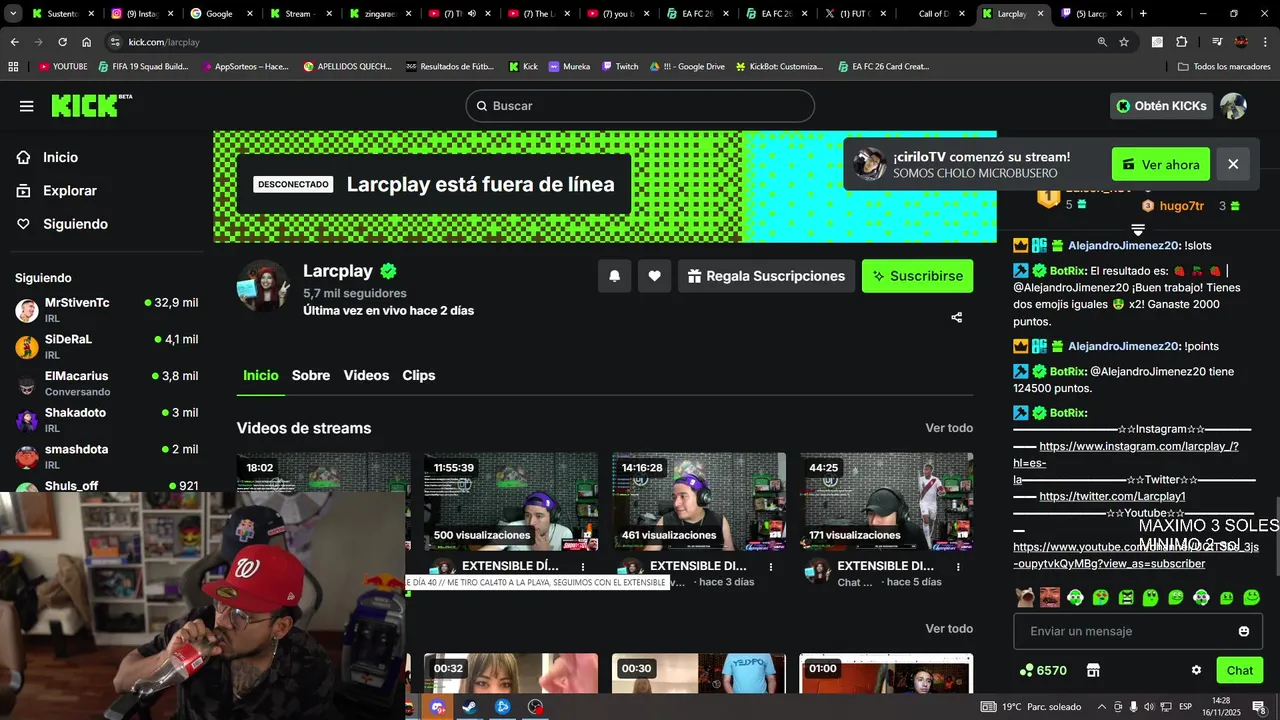Image resolution: width=1280 pixels, height=720 pixels.
Task: Click the user profile avatar top right
Action: click(x=1233, y=106)
